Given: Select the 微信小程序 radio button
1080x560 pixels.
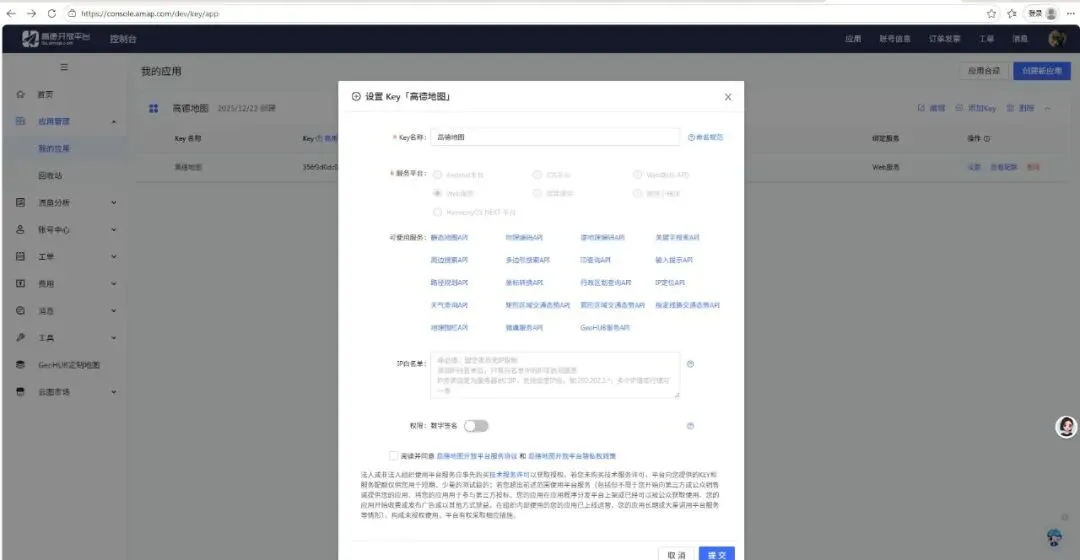Looking at the screenshot, I should coord(637,194).
